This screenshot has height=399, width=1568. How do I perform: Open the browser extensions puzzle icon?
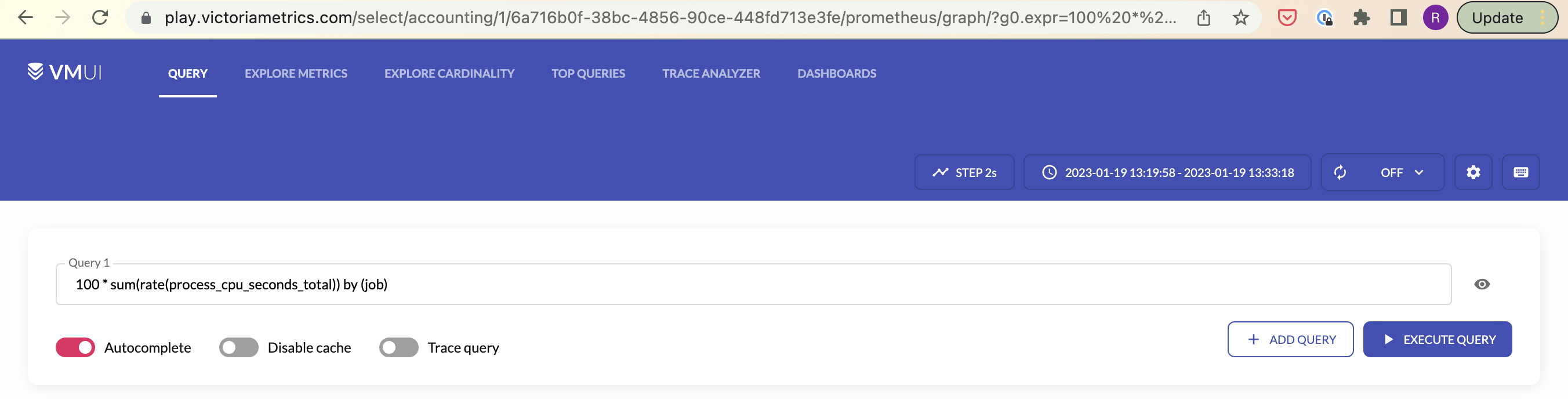pos(1362,17)
